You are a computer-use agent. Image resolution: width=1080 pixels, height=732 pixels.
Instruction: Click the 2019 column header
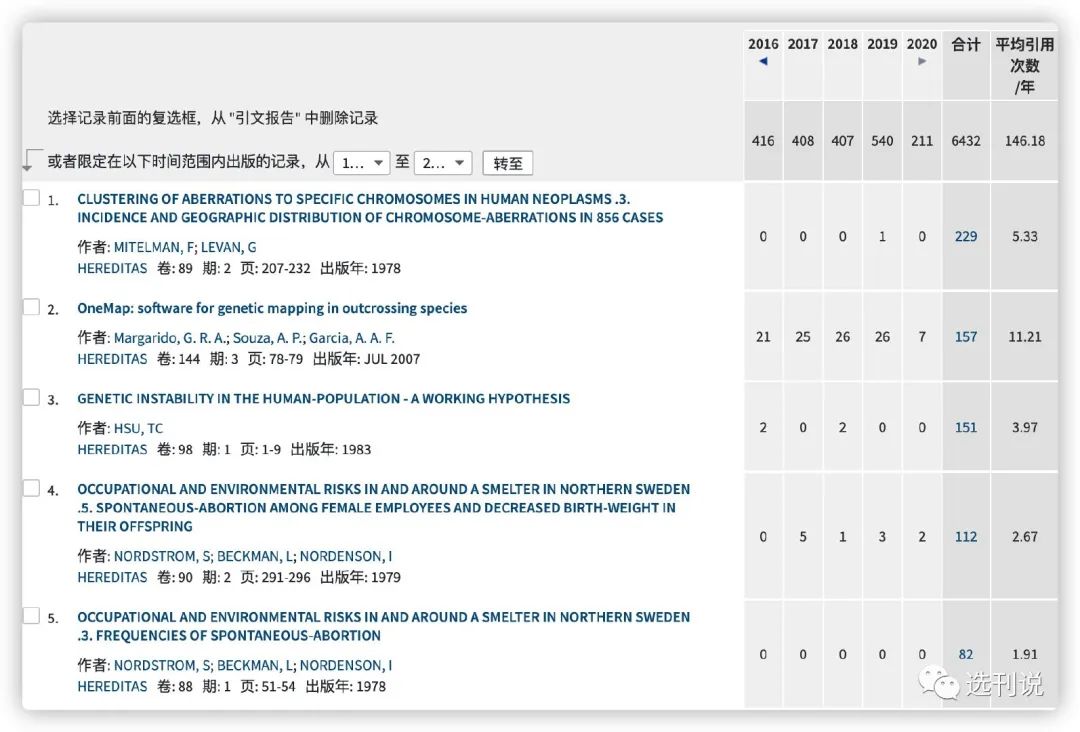coord(882,44)
